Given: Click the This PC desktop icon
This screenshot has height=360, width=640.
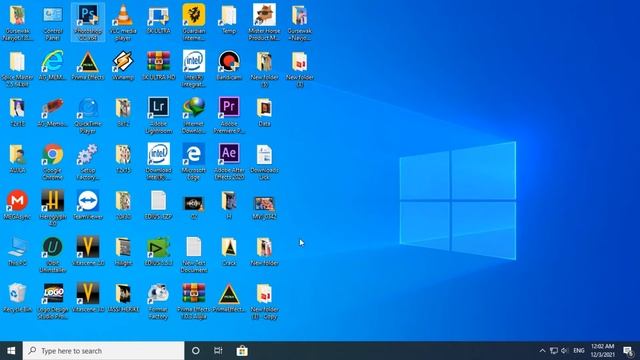Looking at the screenshot, I should pyautogui.click(x=17, y=251).
